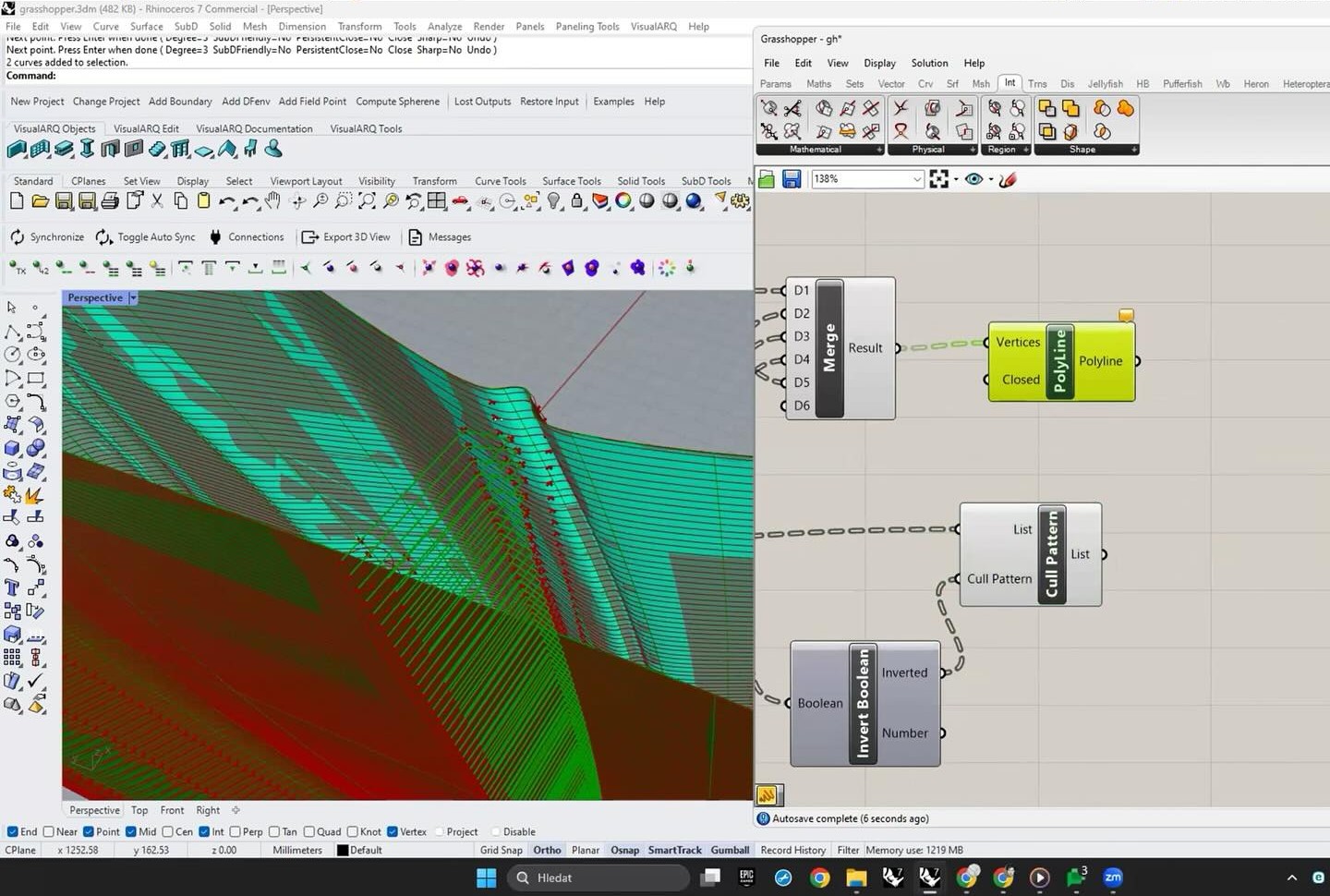Screen dimensions: 1330x896
Task: Enable the Cen osnap checkbox
Action: click(x=167, y=831)
